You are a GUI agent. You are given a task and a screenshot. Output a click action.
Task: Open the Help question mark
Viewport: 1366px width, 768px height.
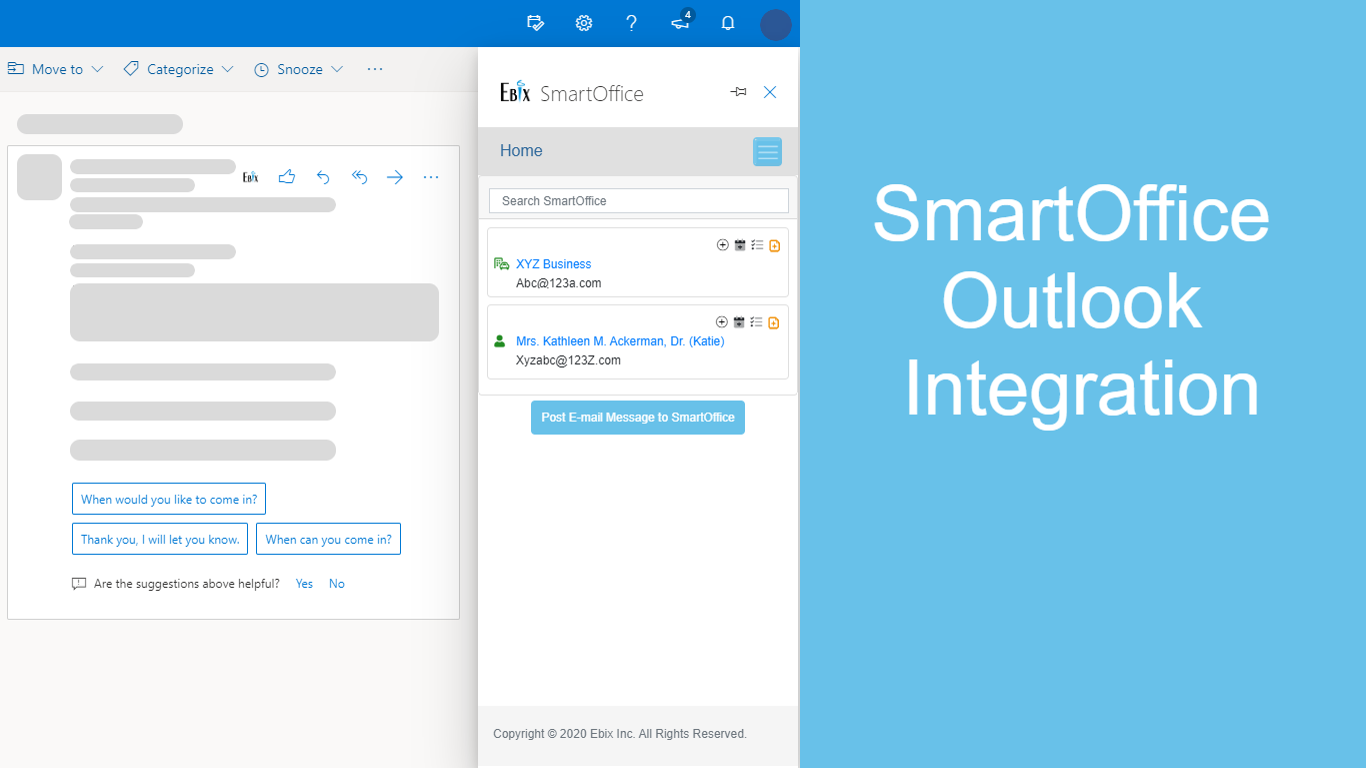[631, 23]
